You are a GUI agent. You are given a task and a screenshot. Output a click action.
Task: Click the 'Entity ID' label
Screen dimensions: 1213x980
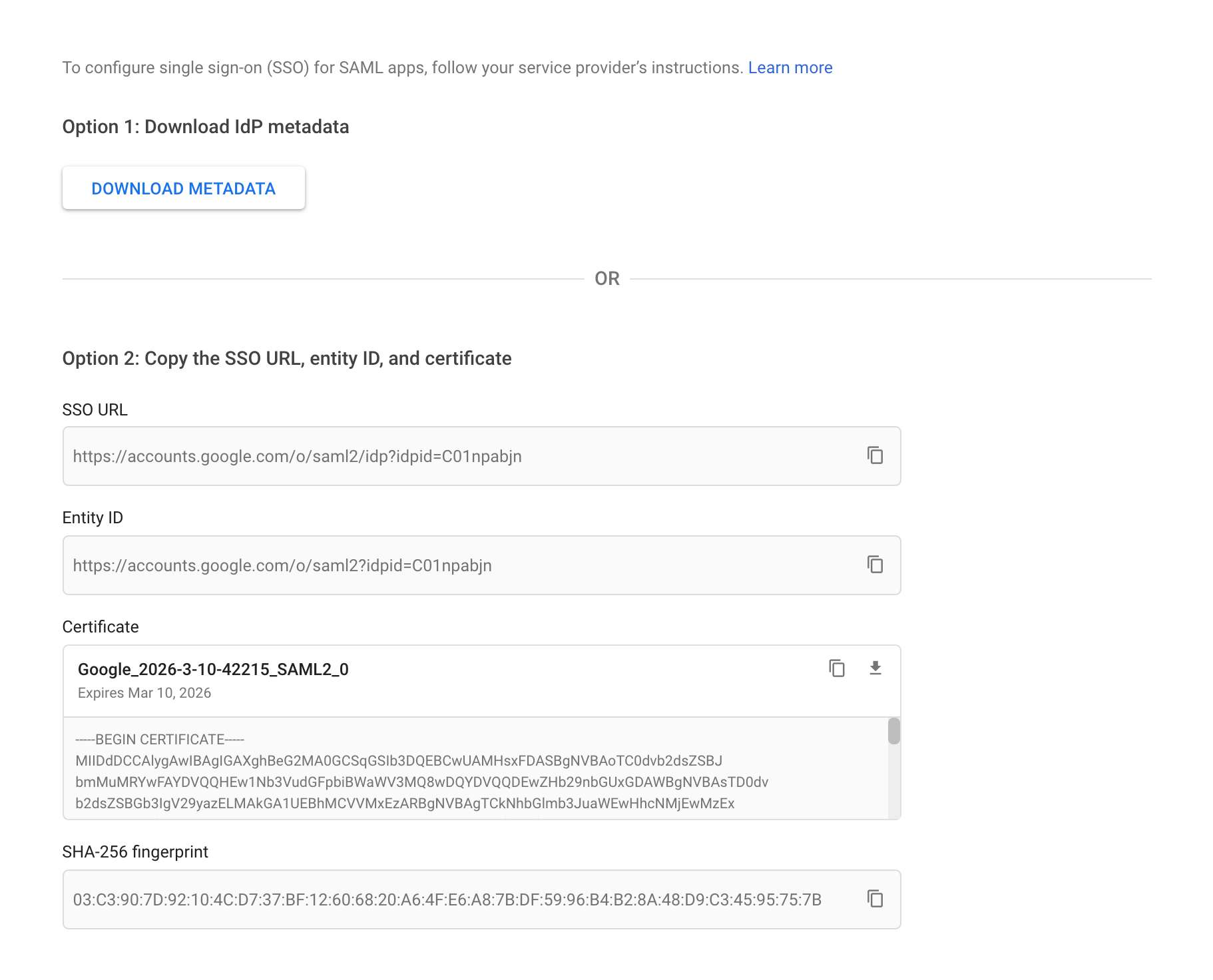click(93, 518)
